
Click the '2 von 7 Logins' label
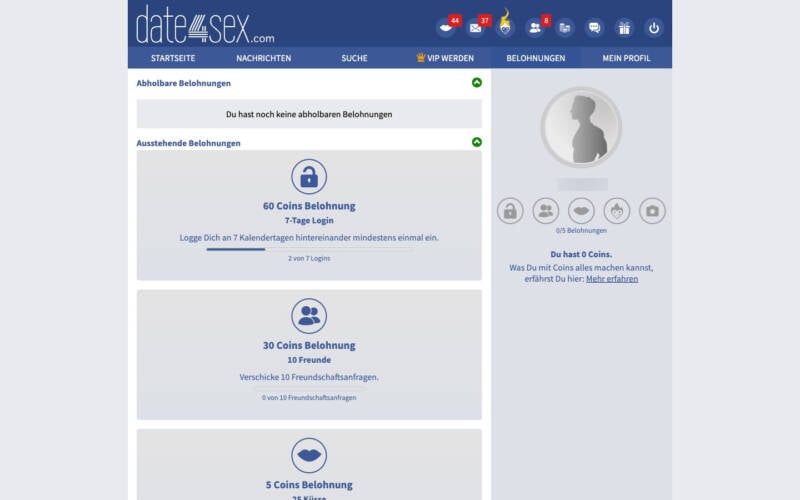pos(309,259)
